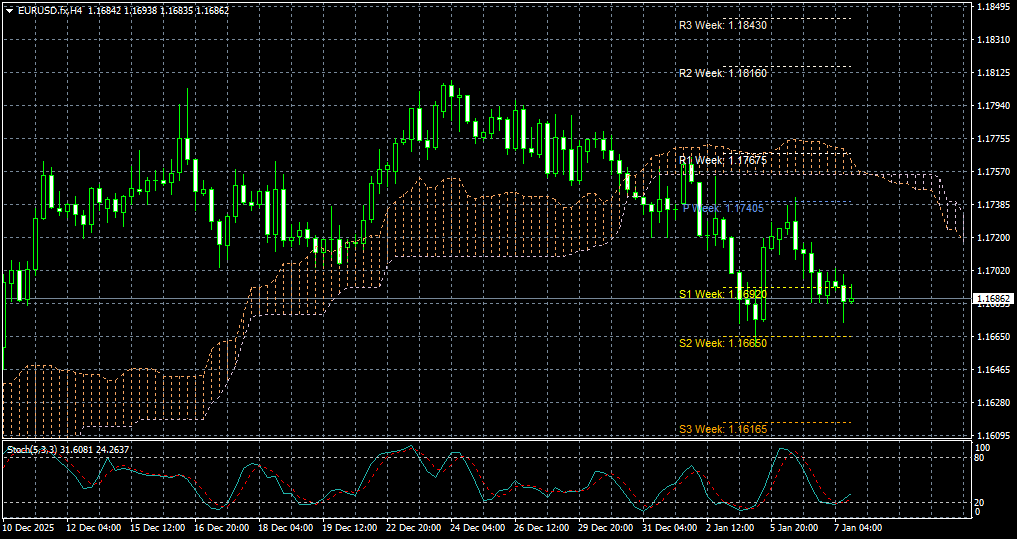Image resolution: width=1017 pixels, height=539 pixels.
Task: Click price axis value 1.17200
Action: [994, 237]
